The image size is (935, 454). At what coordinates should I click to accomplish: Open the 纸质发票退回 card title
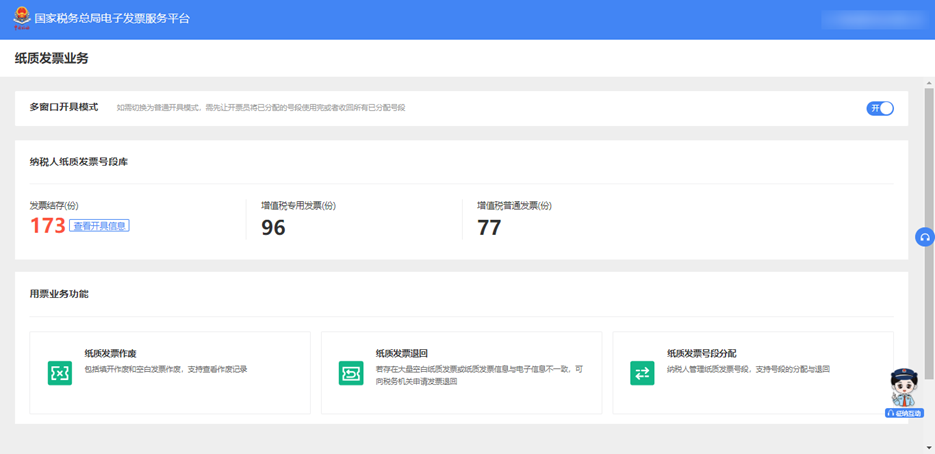point(398,353)
